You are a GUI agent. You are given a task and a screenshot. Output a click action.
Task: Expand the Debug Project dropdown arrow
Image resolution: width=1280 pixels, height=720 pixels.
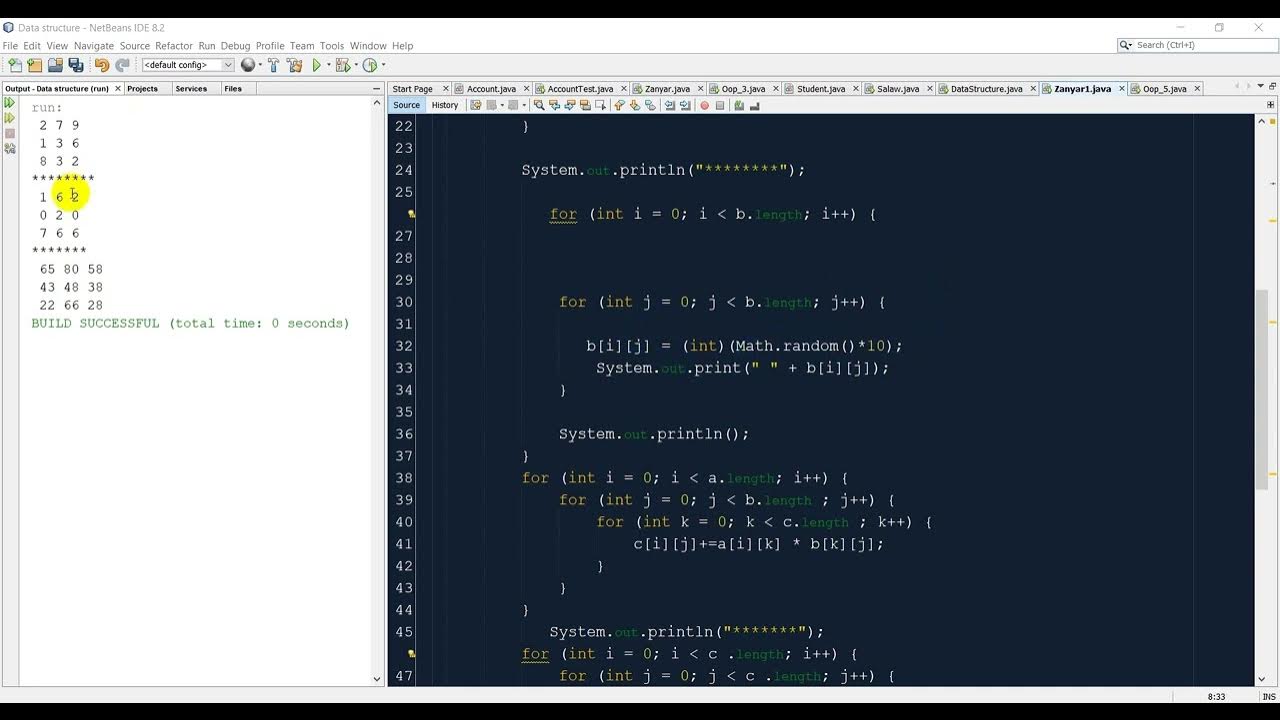click(x=355, y=65)
